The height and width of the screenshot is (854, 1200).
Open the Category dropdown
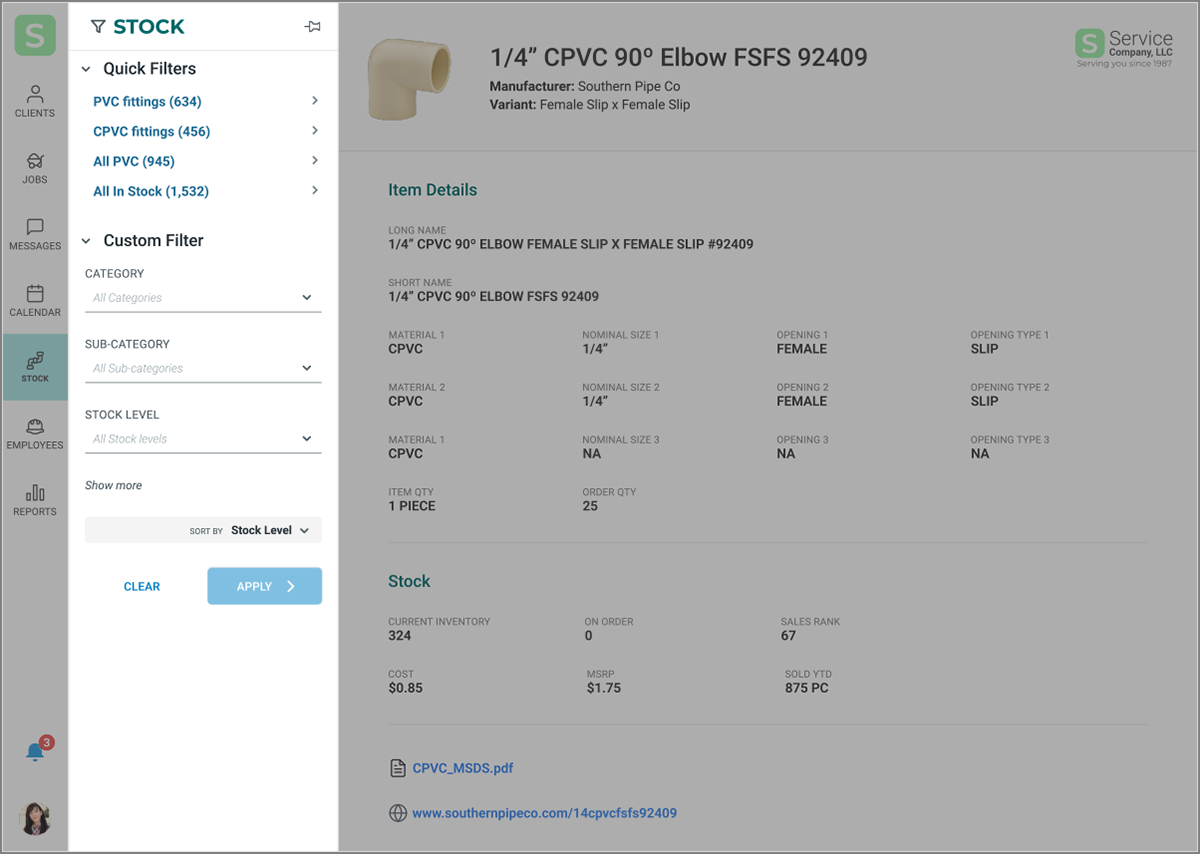(x=203, y=298)
